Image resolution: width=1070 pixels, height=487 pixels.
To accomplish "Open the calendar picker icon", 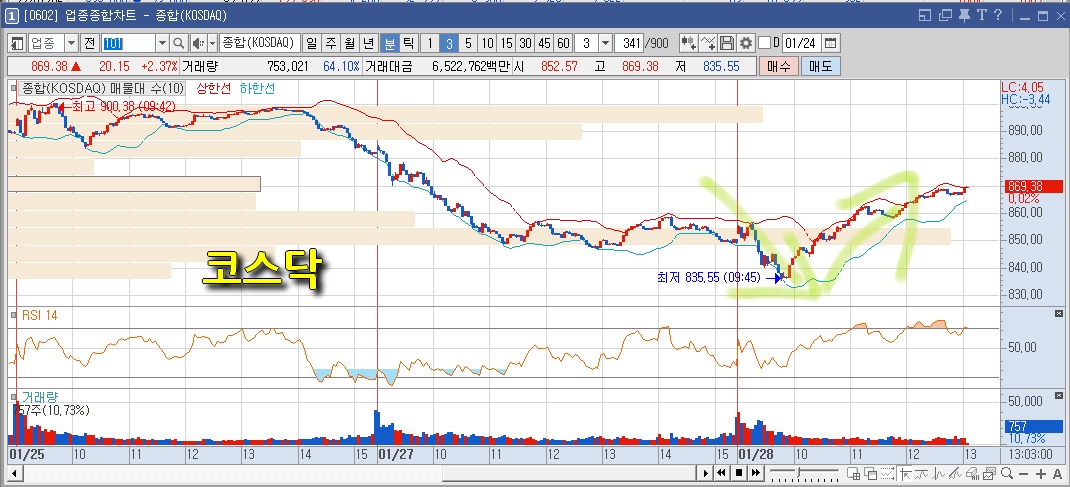I will [830, 44].
